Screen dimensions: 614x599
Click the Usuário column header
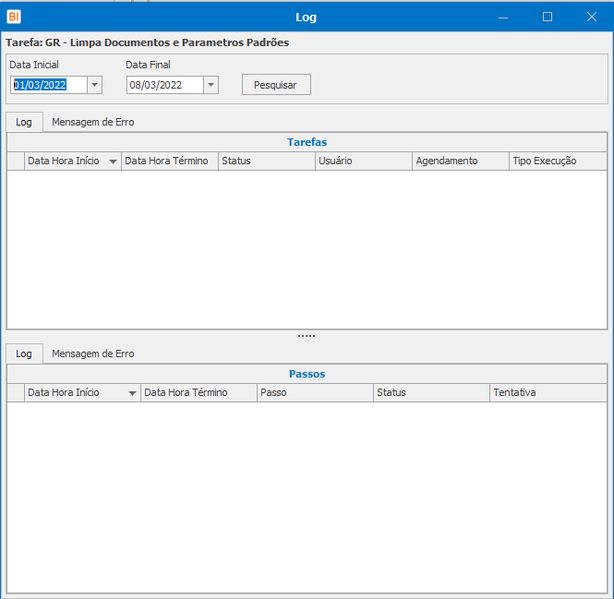[x=364, y=161]
